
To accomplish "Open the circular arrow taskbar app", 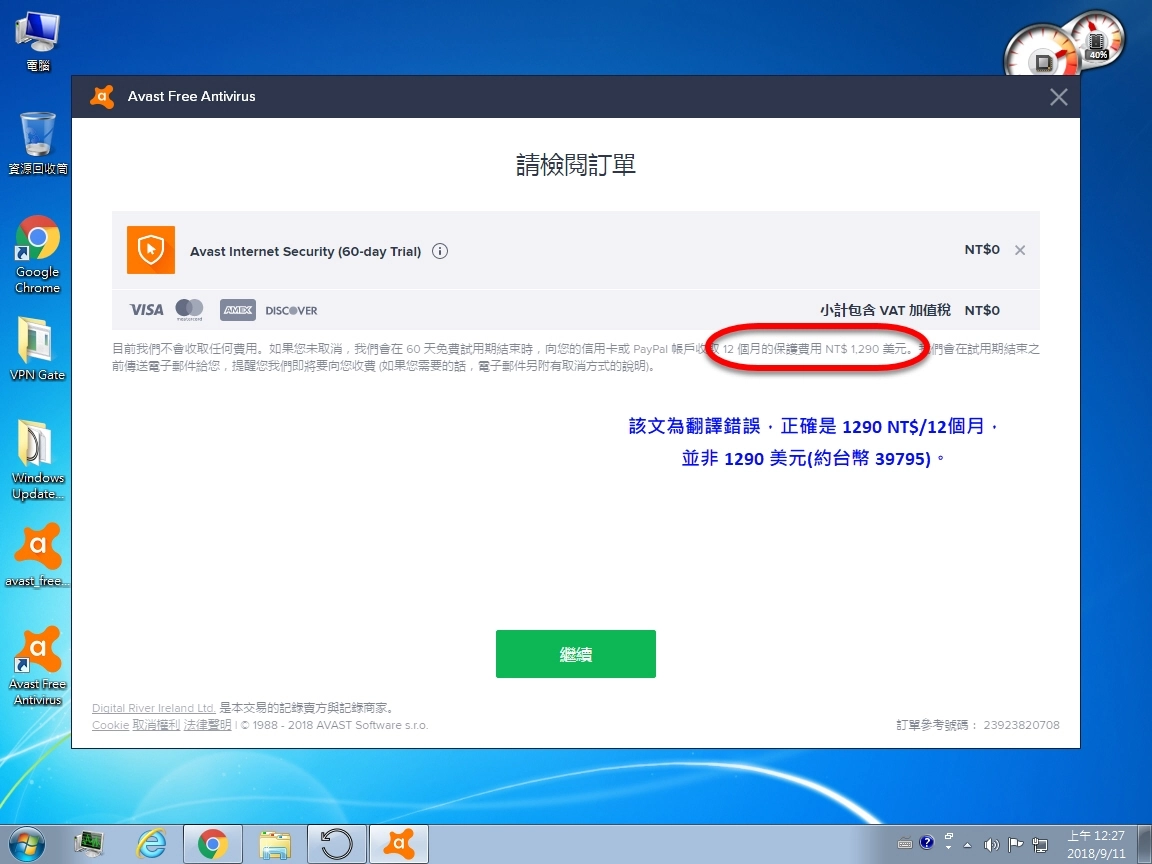I will point(336,844).
